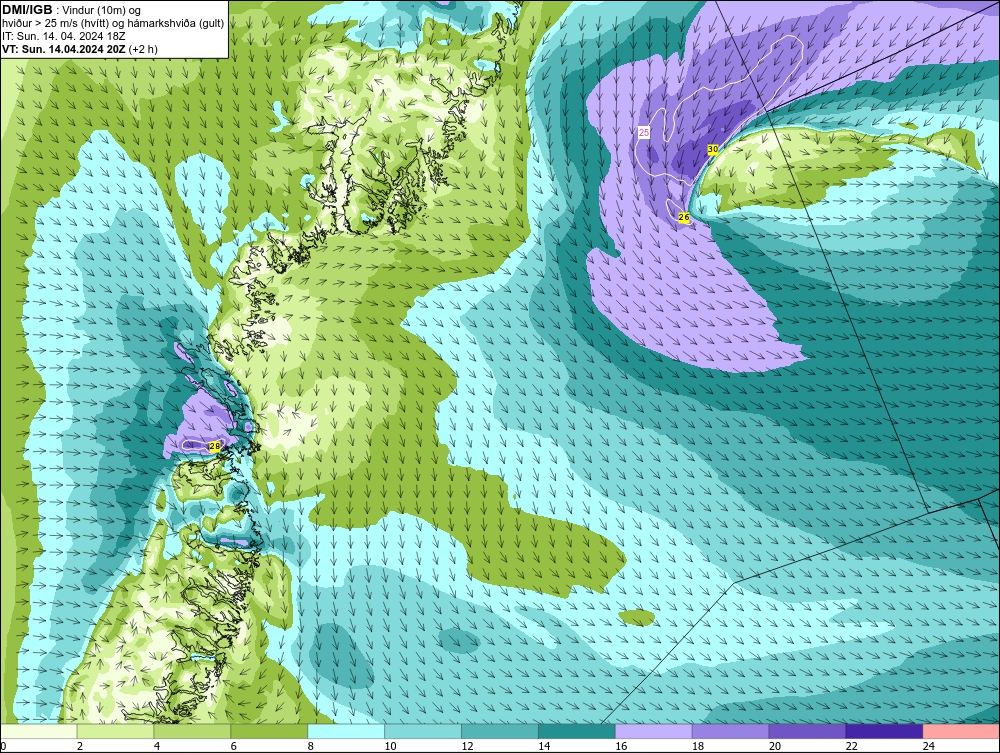Click the legend scale number 12

tap(467, 746)
